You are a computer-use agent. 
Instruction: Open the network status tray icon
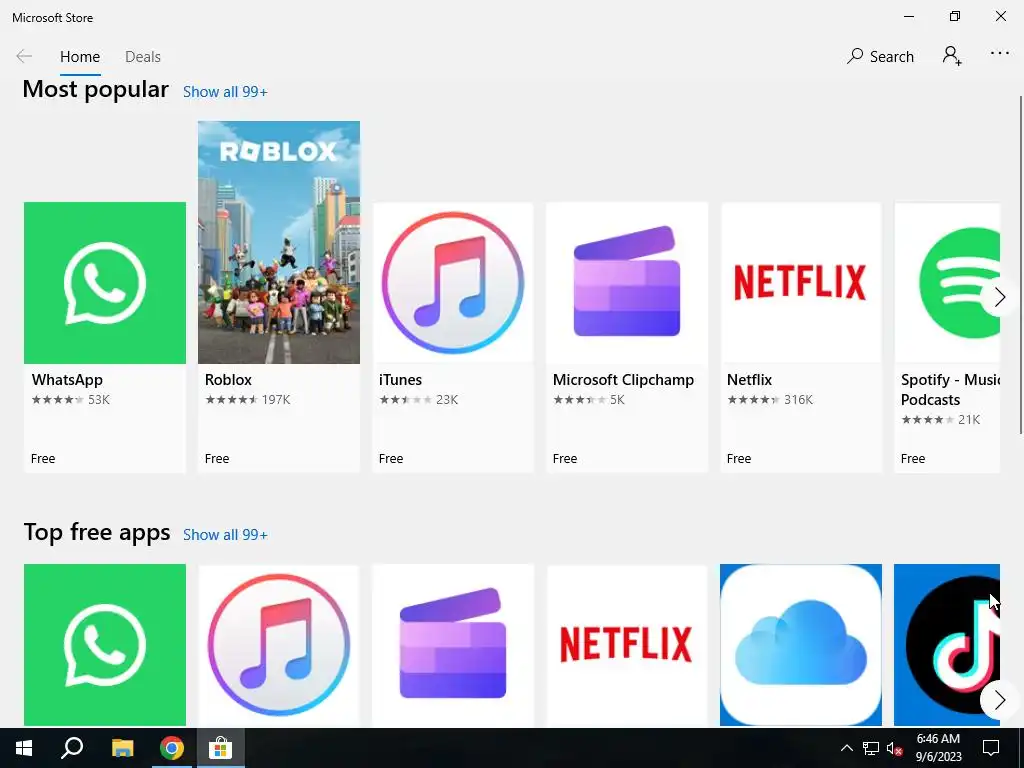click(x=871, y=748)
